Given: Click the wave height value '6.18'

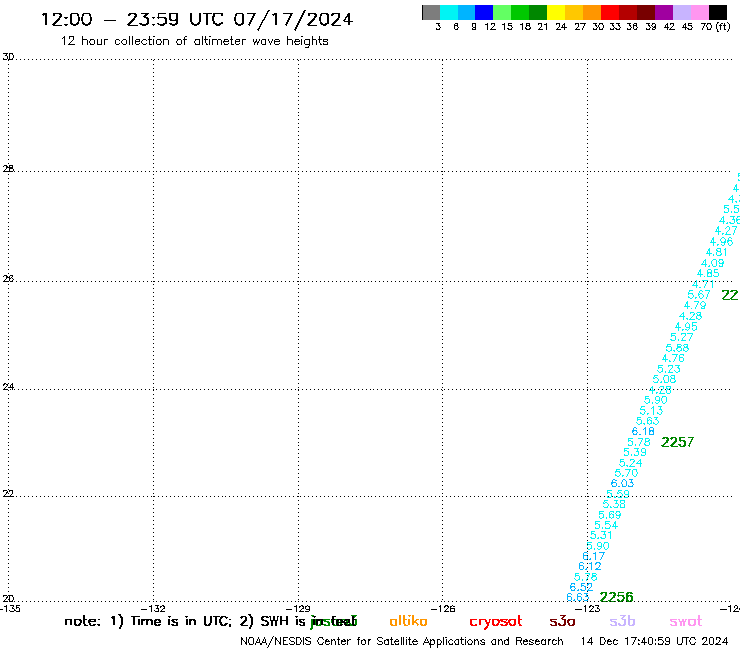Looking at the screenshot, I should click(x=643, y=431).
